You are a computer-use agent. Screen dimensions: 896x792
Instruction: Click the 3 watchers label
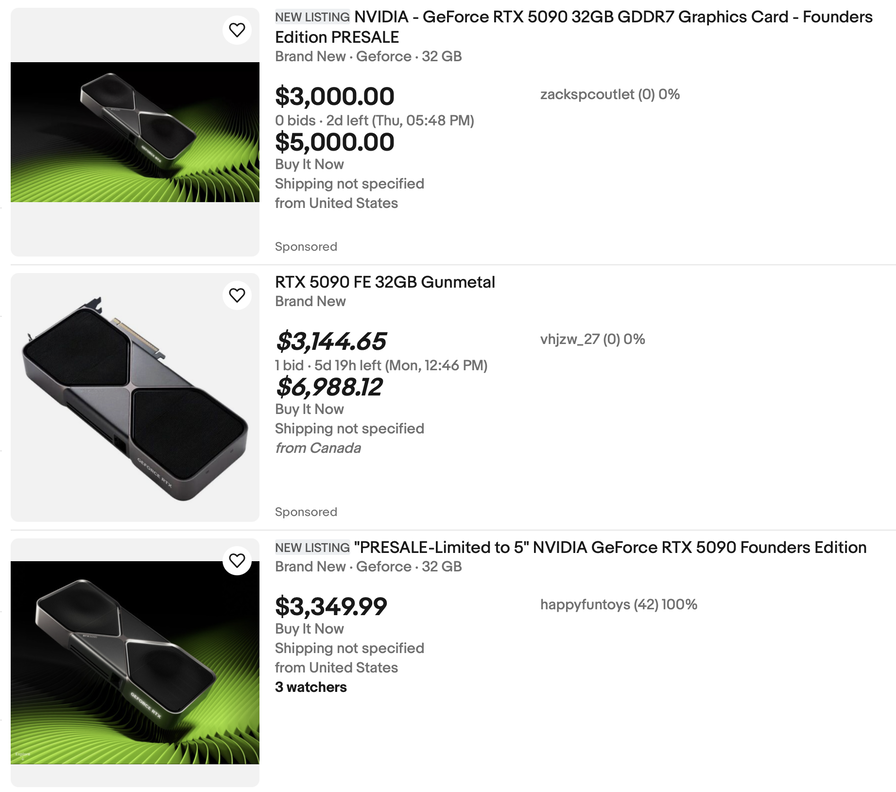311,687
